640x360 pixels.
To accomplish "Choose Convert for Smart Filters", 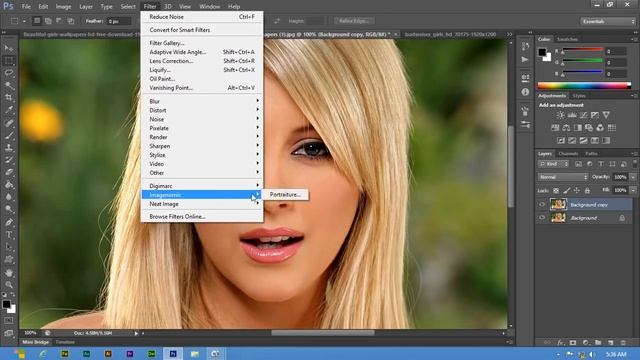I will [x=202, y=30].
